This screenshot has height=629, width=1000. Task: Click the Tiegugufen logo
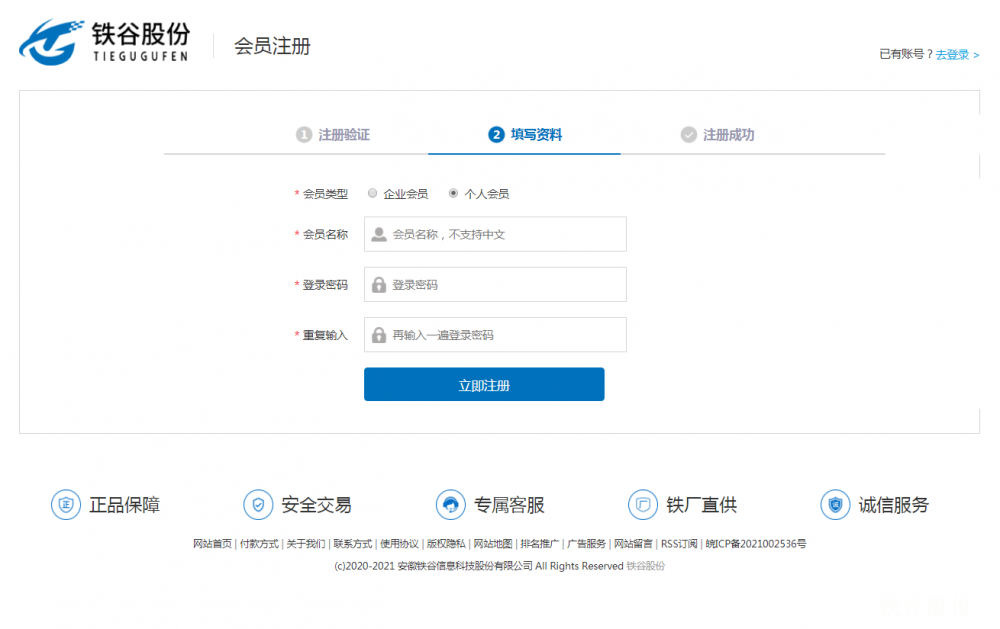(x=104, y=43)
